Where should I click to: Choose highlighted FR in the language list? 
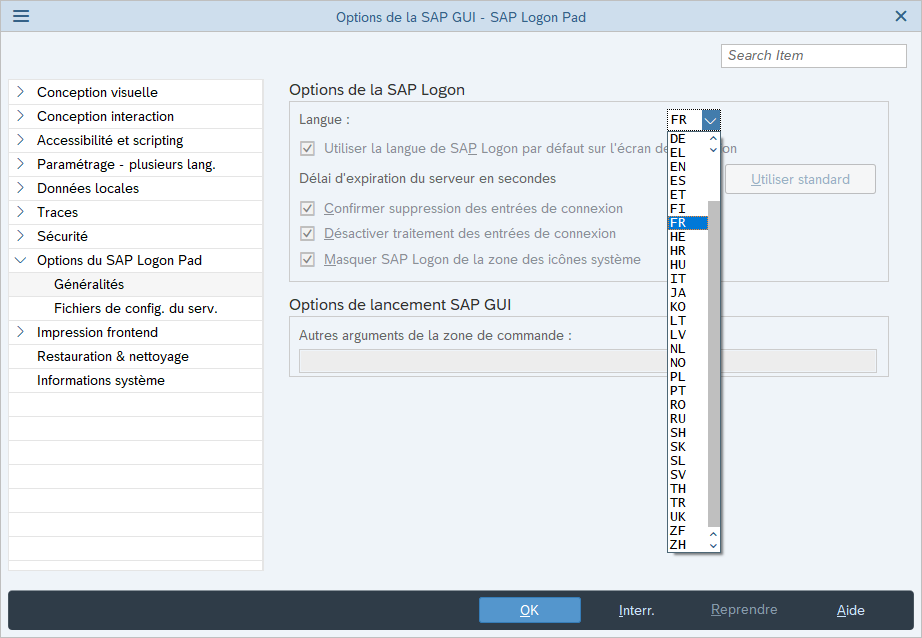coord(688,223)
